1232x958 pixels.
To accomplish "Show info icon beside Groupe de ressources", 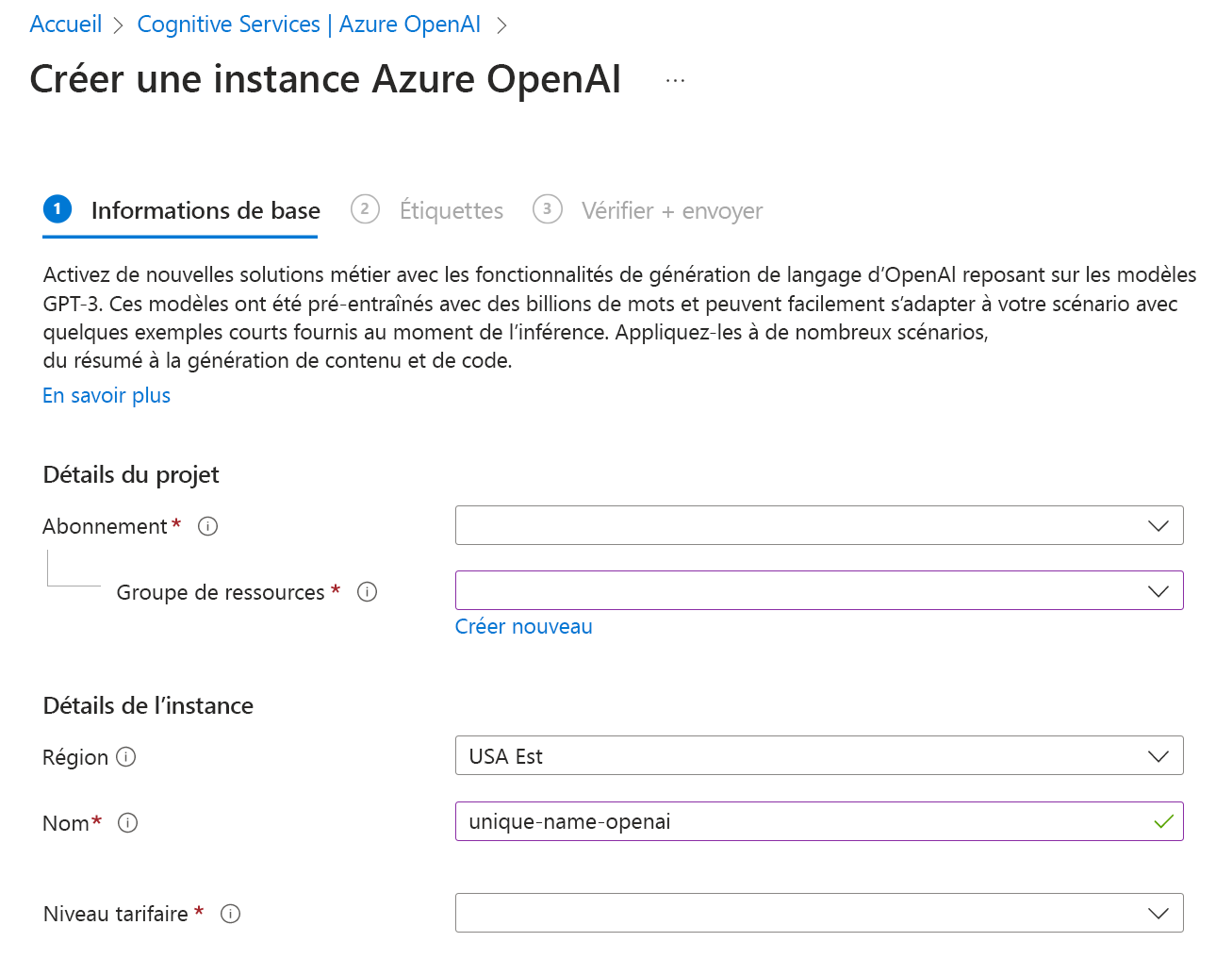I will pyautogui.click(x=368, y=591).
